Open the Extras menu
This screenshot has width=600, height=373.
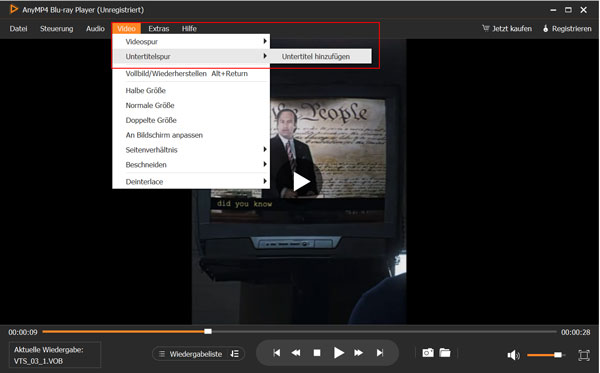click(x=159, y=29)
